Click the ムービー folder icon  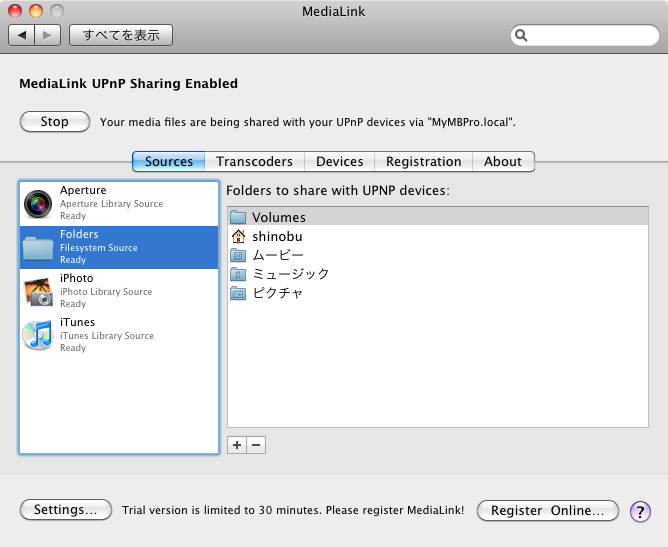click(x=238, y=256)
